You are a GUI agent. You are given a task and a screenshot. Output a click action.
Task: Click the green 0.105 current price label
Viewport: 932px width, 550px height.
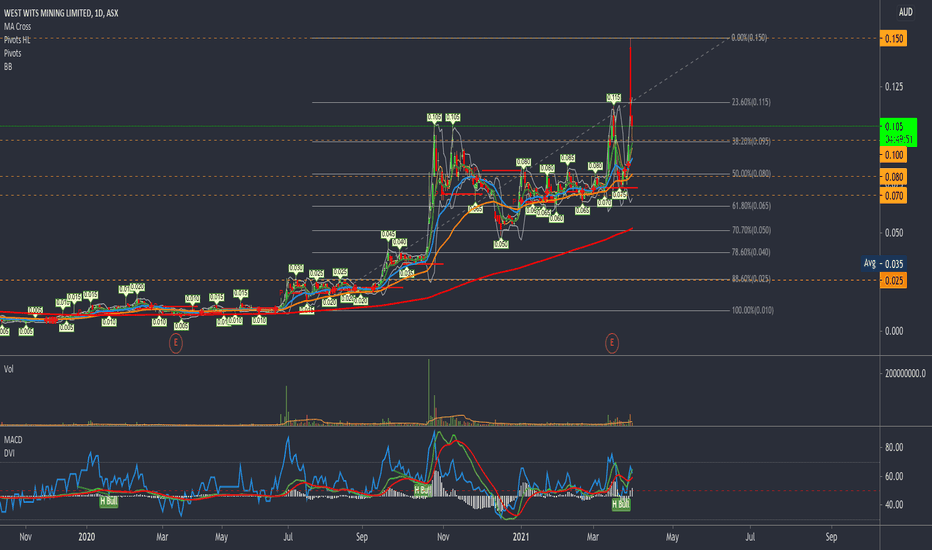(x=898, y=132)
